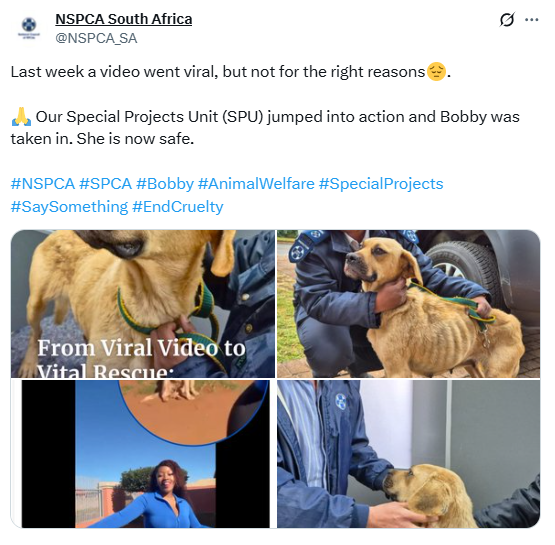This screenshot has width=555, height=545.
Task: Open the #EndCruelty hashtag
Action: 178,207
